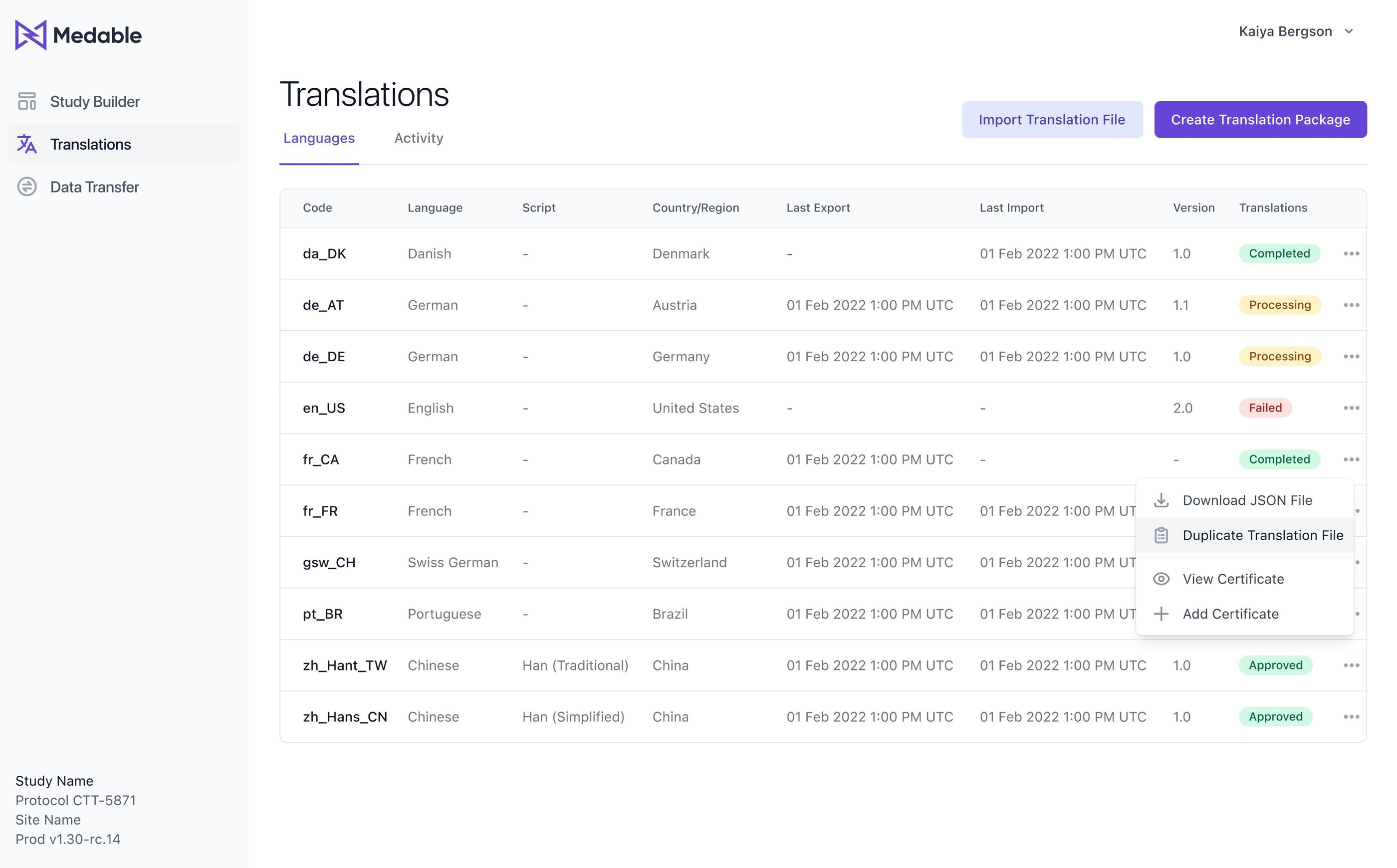Click the eye icon for View Certificate

click(x=1161, y=579)
